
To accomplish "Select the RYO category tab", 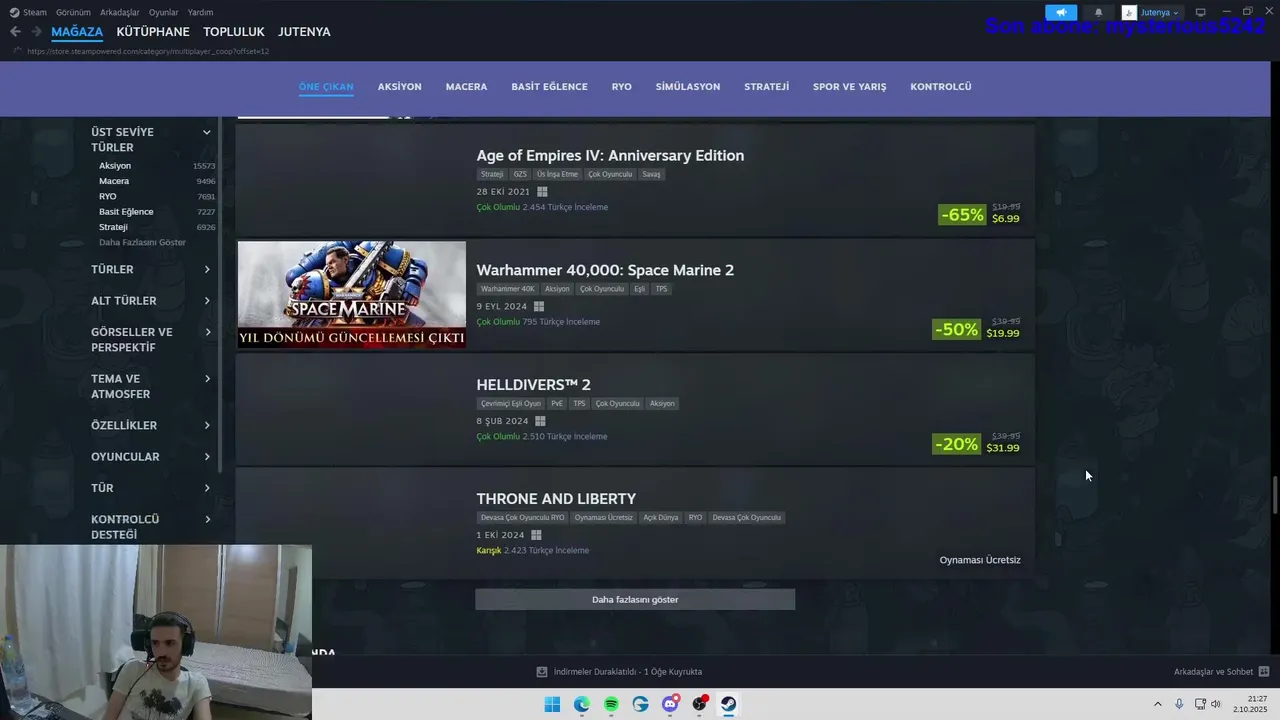I will 622,87.
